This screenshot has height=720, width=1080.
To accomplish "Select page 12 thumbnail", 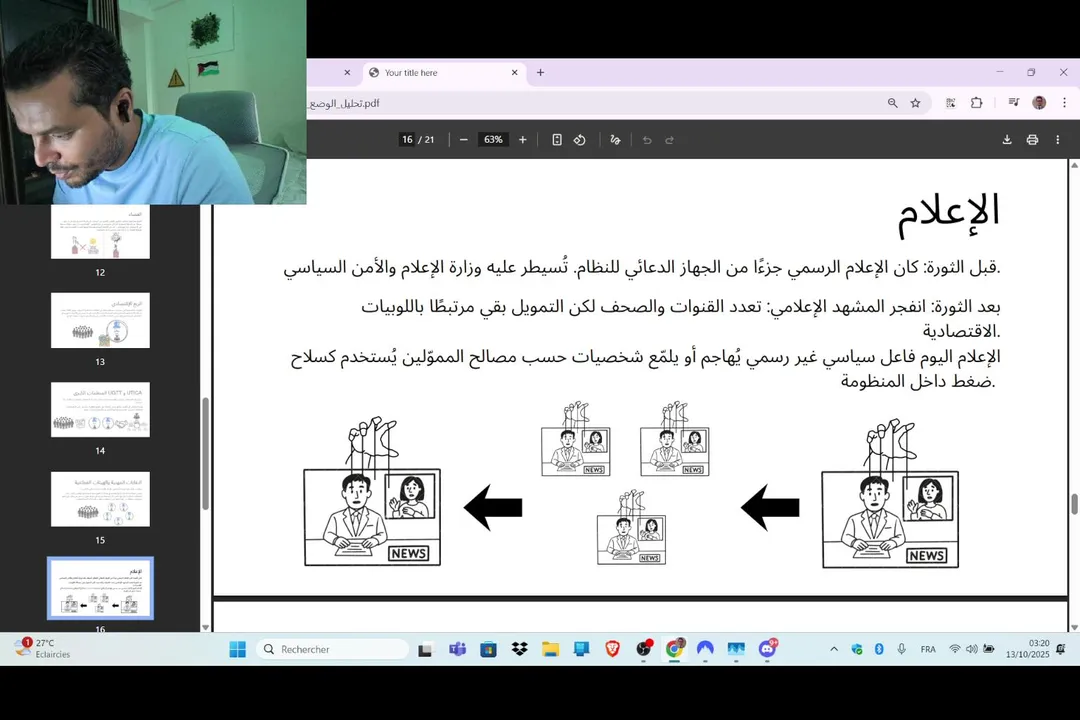I will coord(100,232).
